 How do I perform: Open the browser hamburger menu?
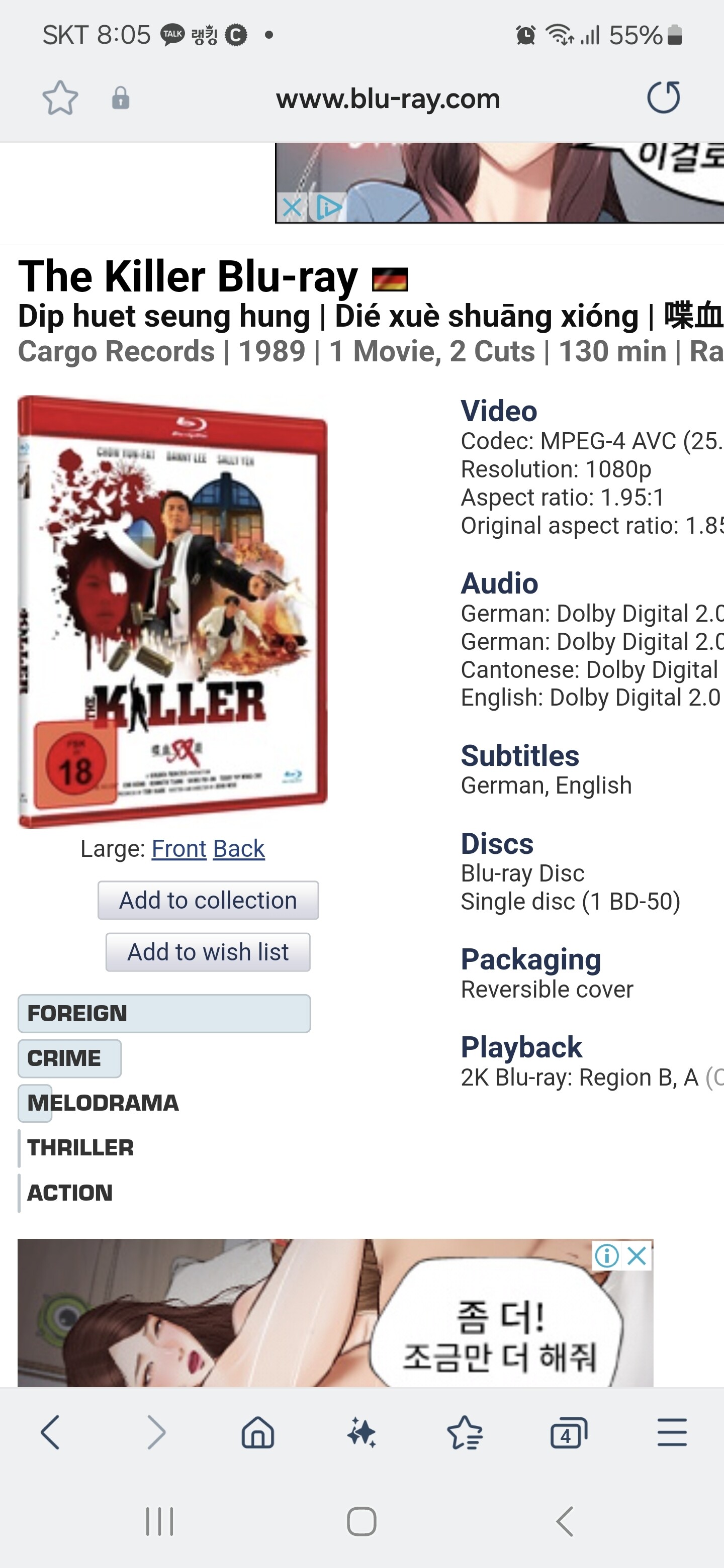click(672, 1432)
